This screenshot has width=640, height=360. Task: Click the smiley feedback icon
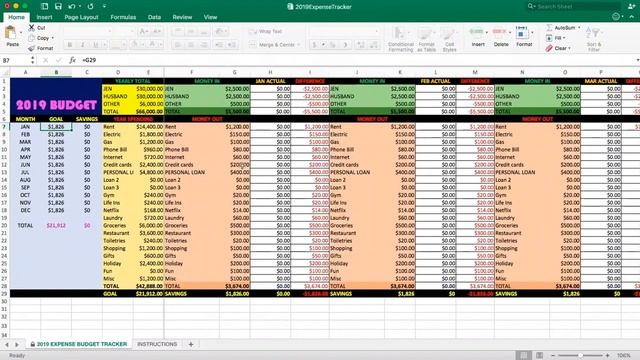(616, 17)
